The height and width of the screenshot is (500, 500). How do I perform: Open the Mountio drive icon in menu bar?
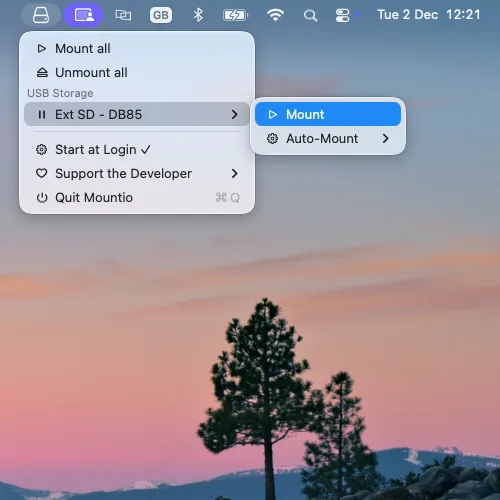pyautogui.click(x=41, y=15)
